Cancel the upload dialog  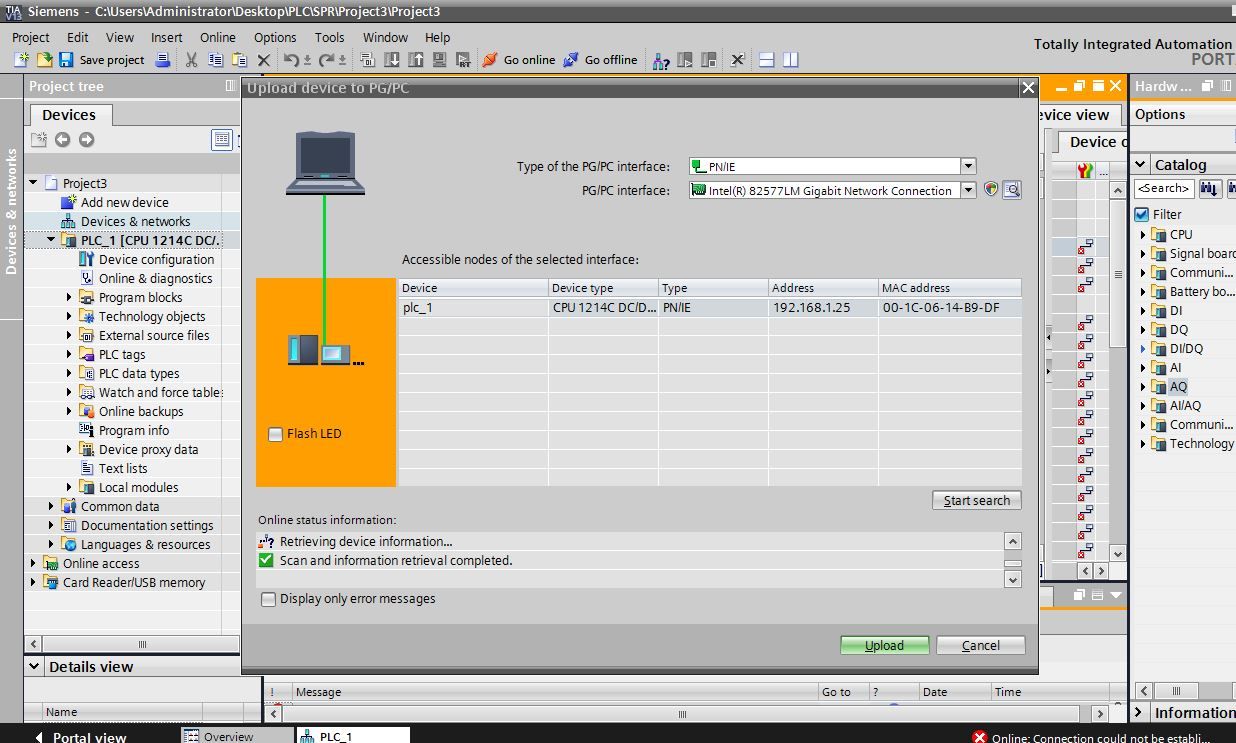coord(981,645)
